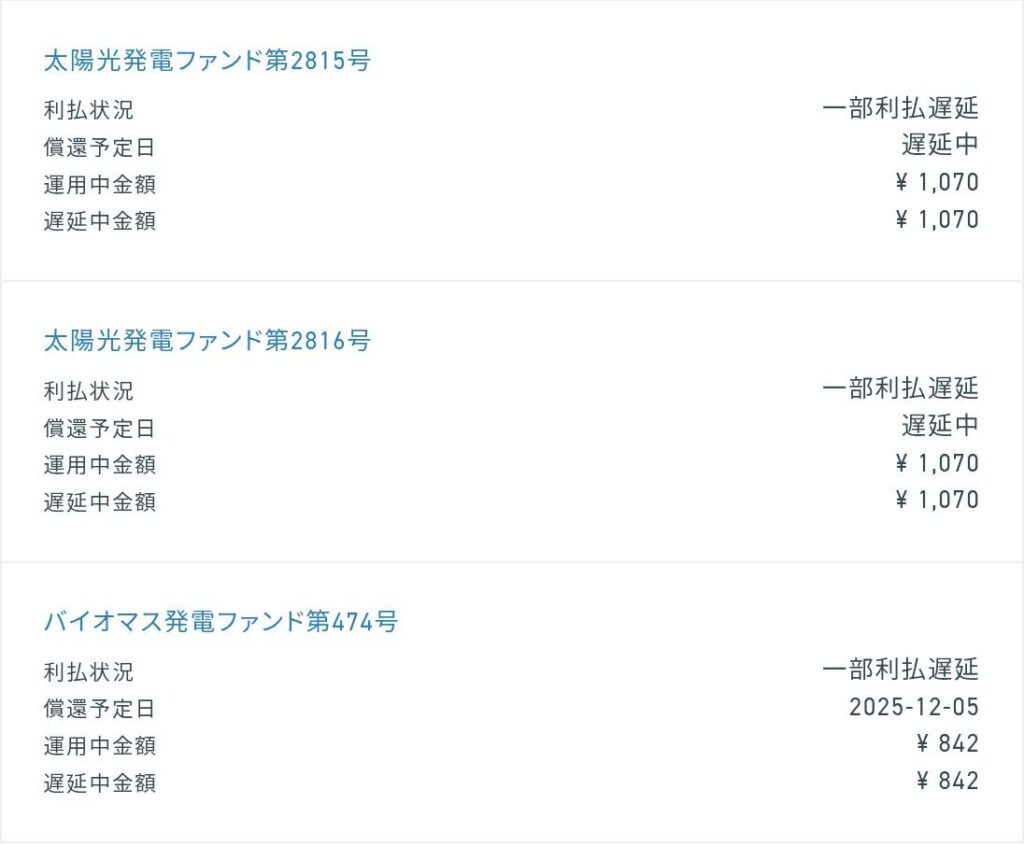Click 償還予定日 label in fund 第2815号 card
The width and height of the screenshot is (1024, 846).
100,148
